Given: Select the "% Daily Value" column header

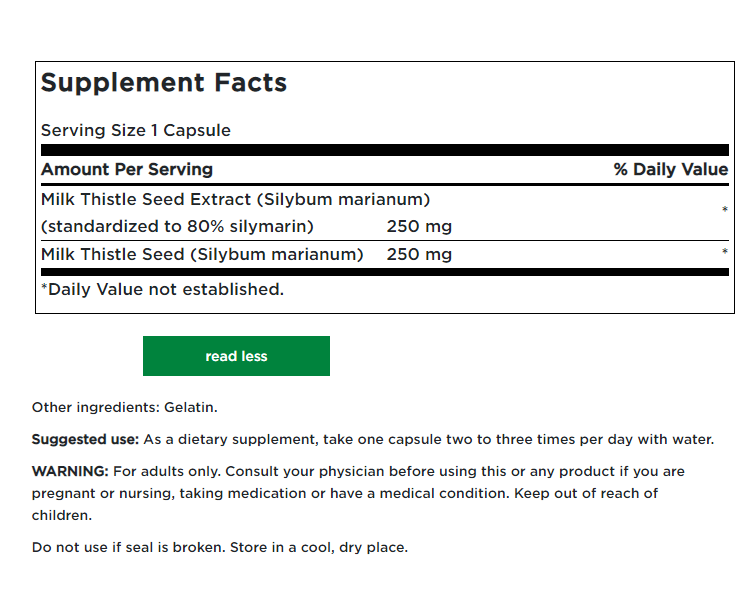Looking at the screenshot, I should (x=671, y=169).
